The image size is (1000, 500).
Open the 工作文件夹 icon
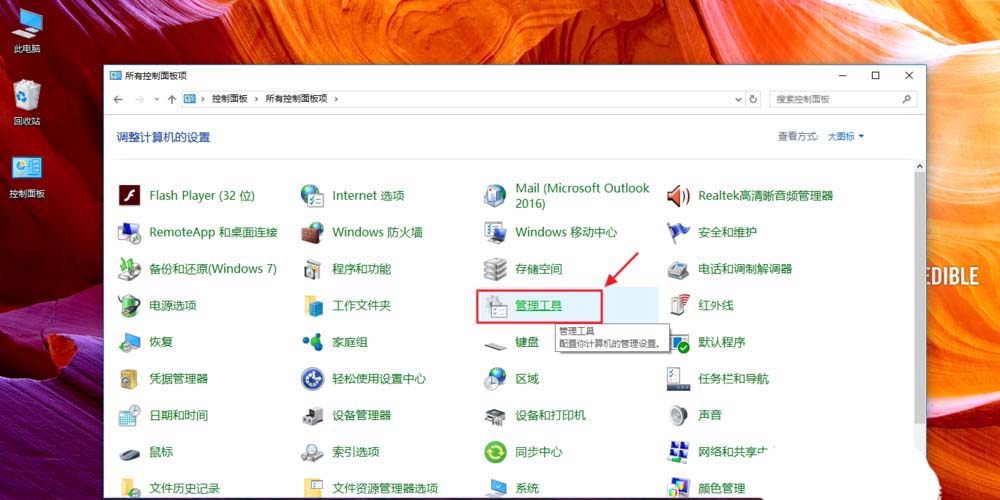pyautogui.click(x=312, y=305)
